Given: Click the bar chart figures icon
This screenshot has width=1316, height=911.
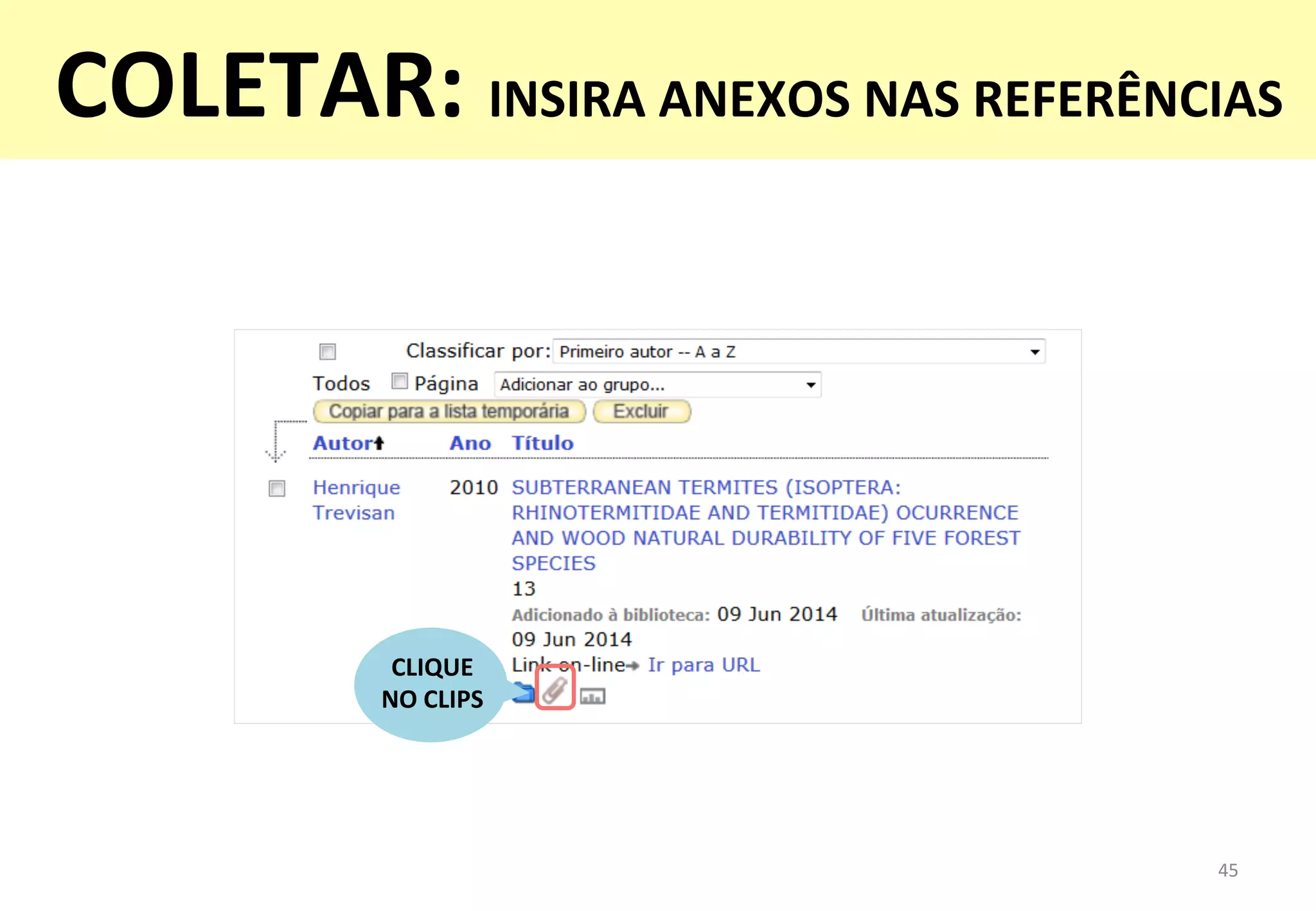Looking at the screenshot, I should click(x=592, y=696).
